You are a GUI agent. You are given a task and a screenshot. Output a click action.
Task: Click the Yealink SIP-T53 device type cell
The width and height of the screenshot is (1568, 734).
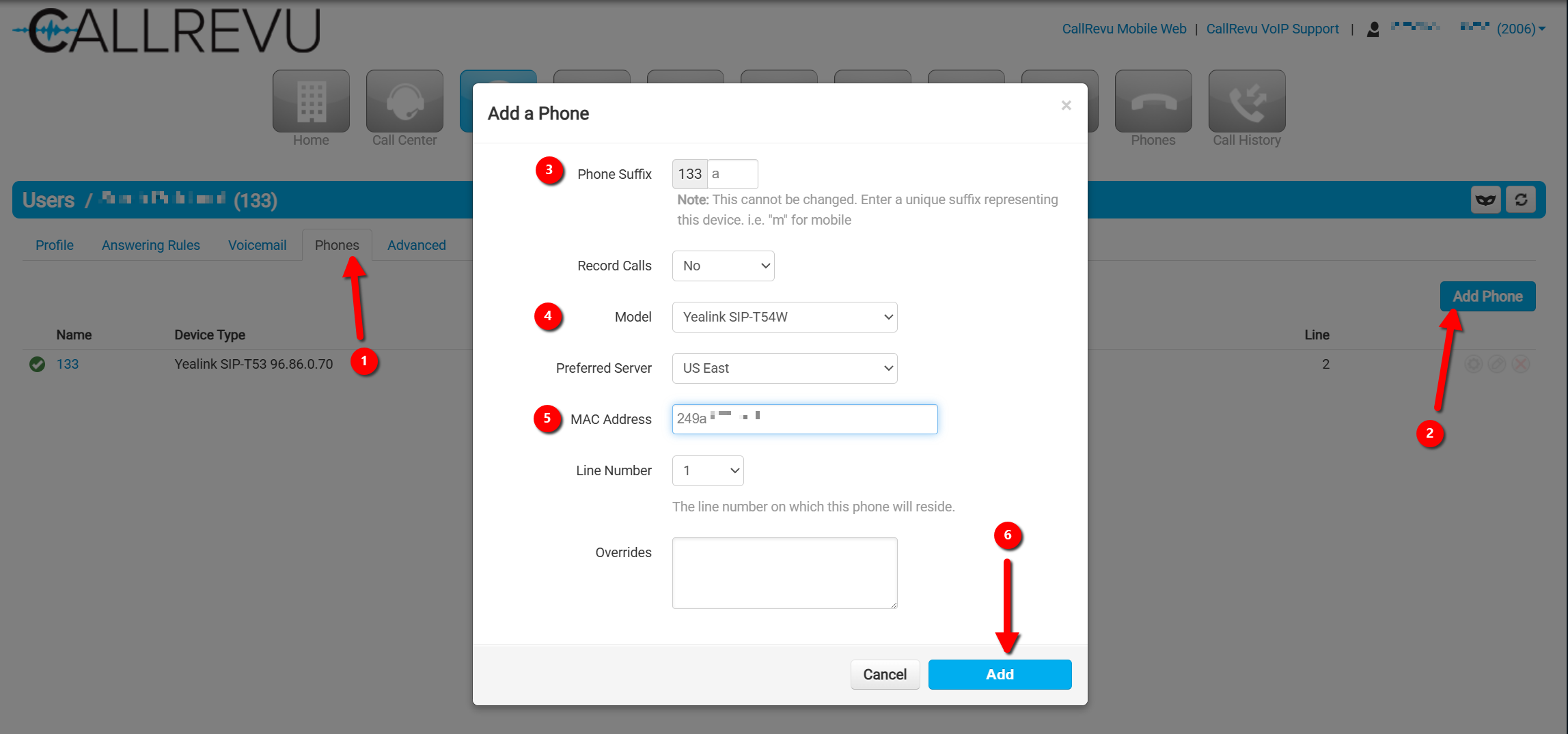tap(253, 364)
